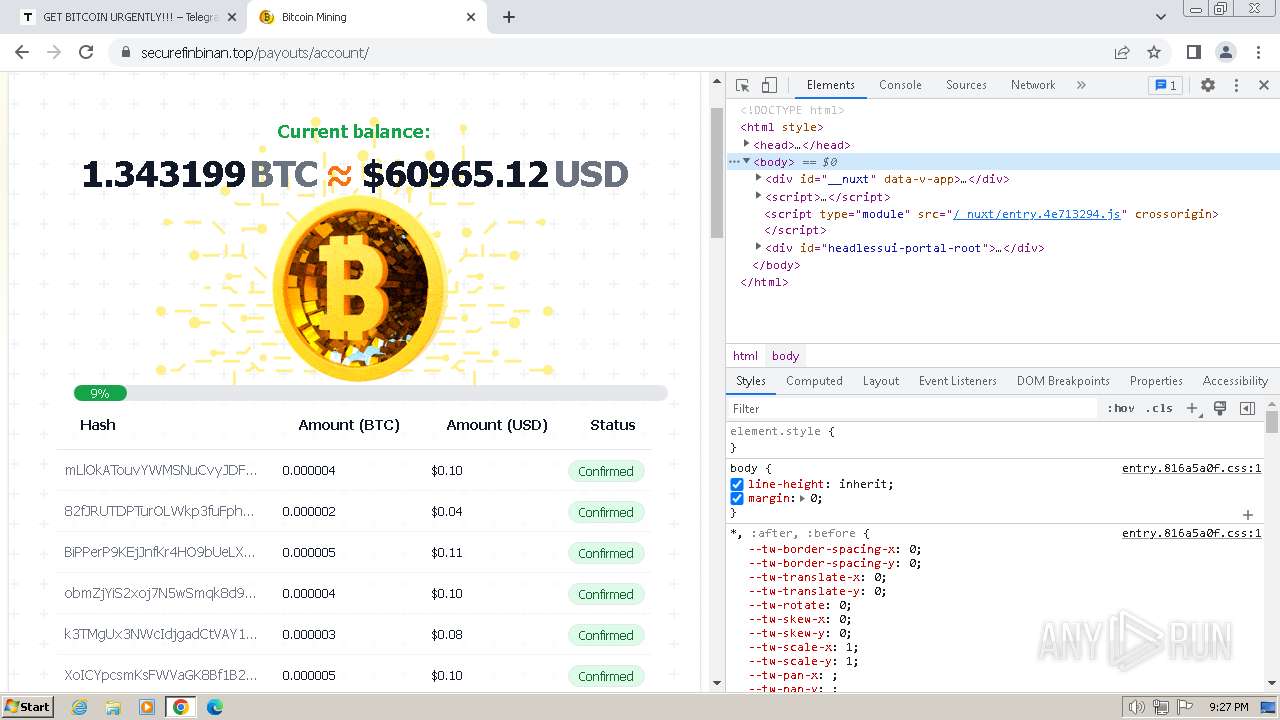Toggle the .cls element classes button
Screen dimensions: 1280x720
point(1159,408)
